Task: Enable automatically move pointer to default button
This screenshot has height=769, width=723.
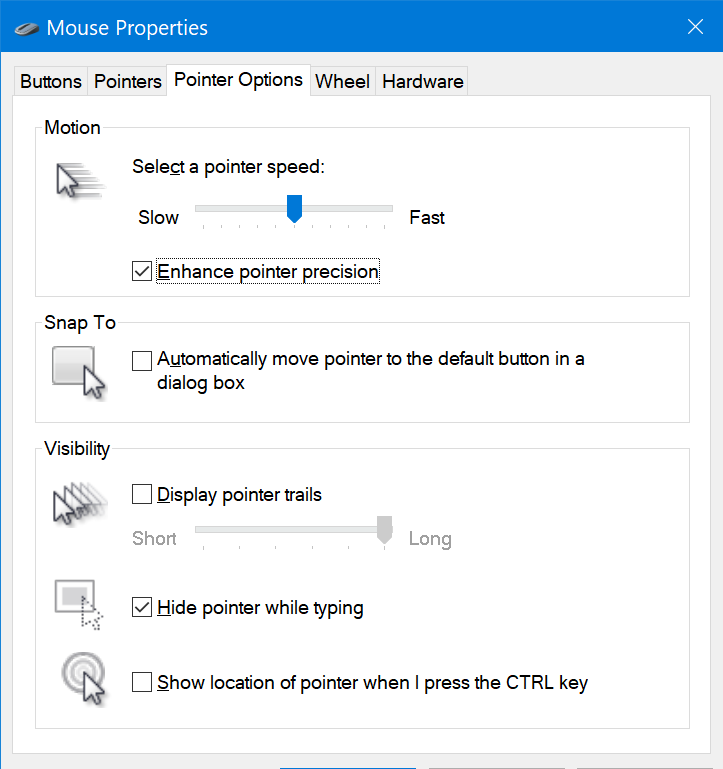Action: (143, 359)
